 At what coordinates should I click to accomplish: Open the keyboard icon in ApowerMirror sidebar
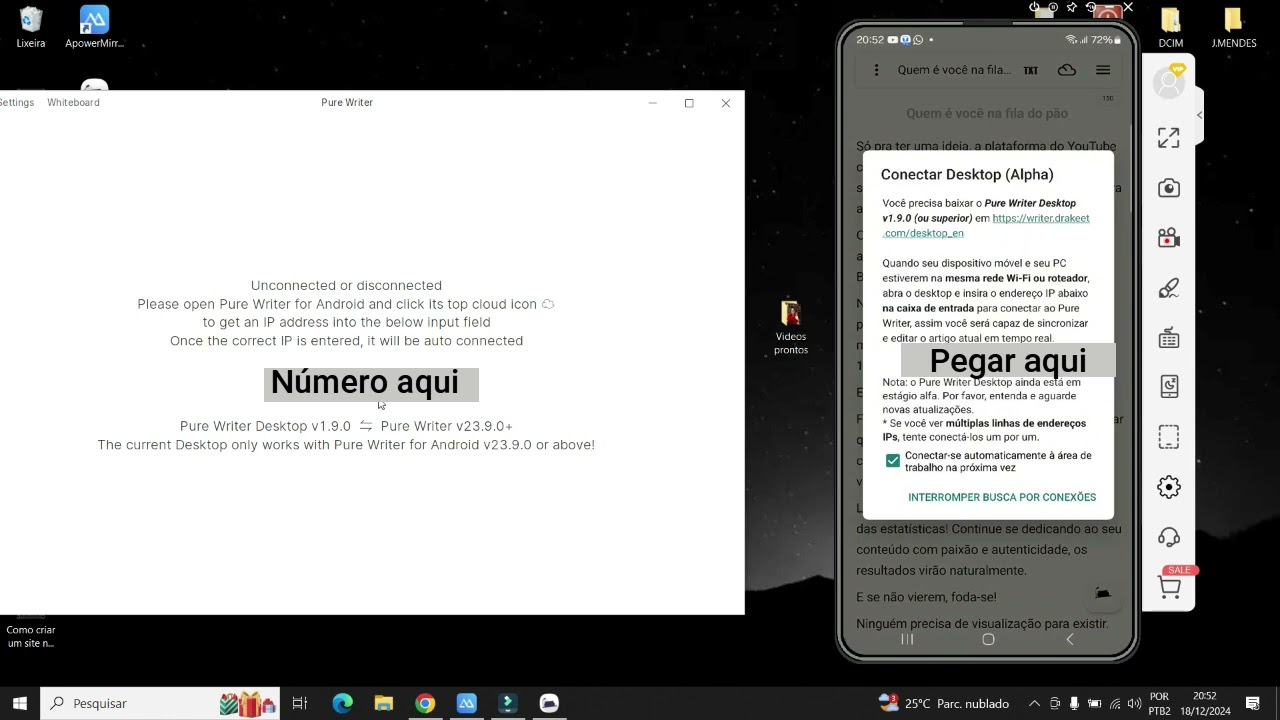pos(1169,338)
